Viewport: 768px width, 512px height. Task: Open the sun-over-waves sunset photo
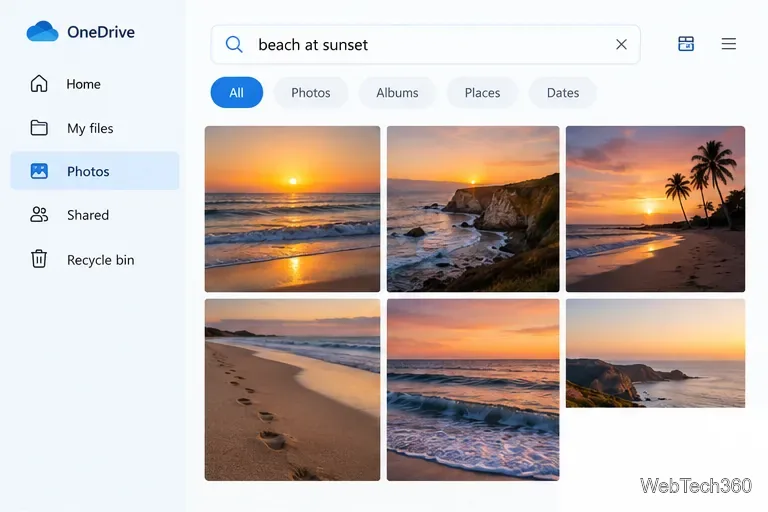[292, 209]
